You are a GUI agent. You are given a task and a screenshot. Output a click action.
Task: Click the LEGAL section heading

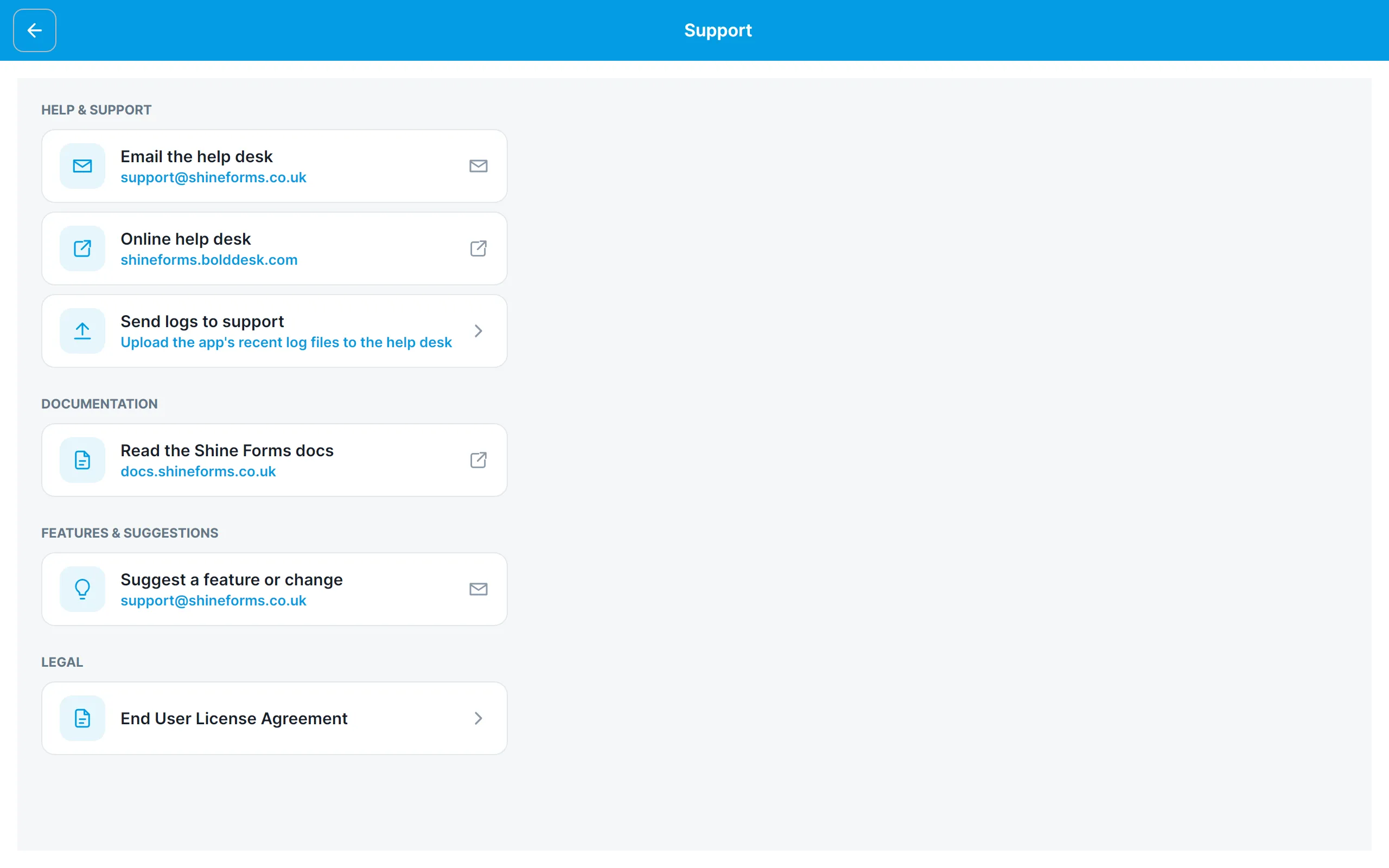point(62,662)
